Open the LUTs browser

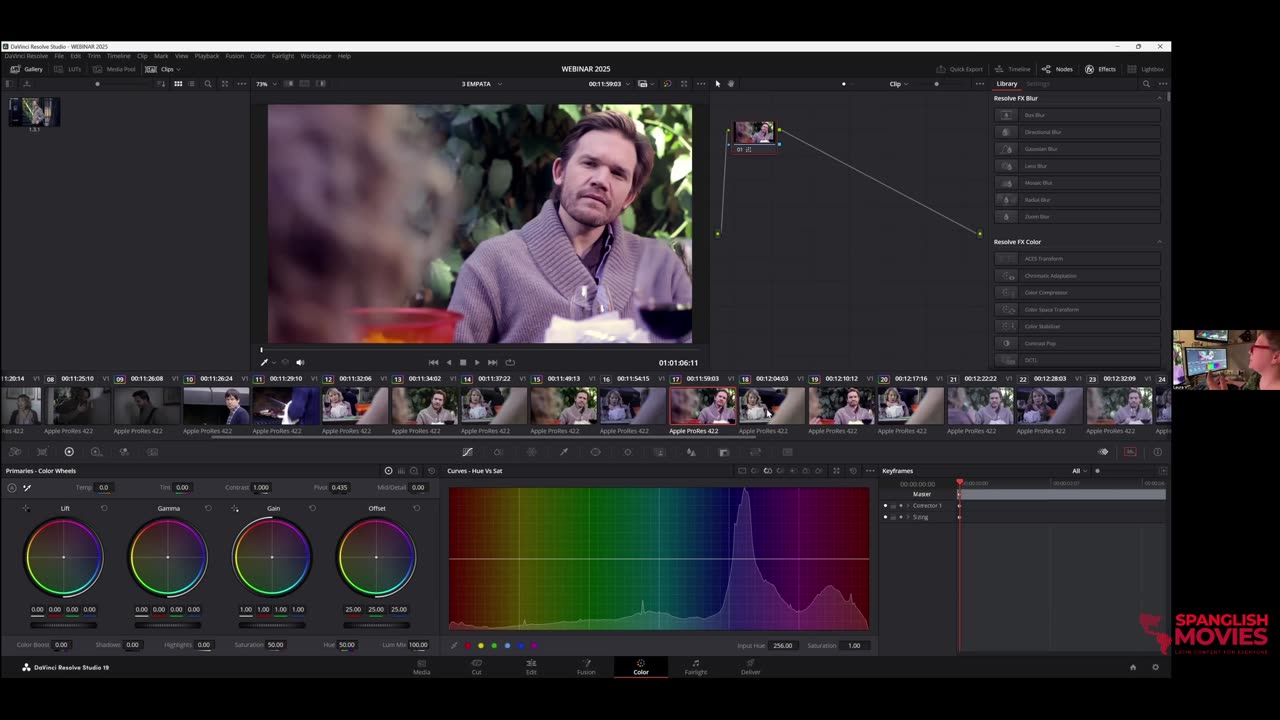(x=69, y=69)
